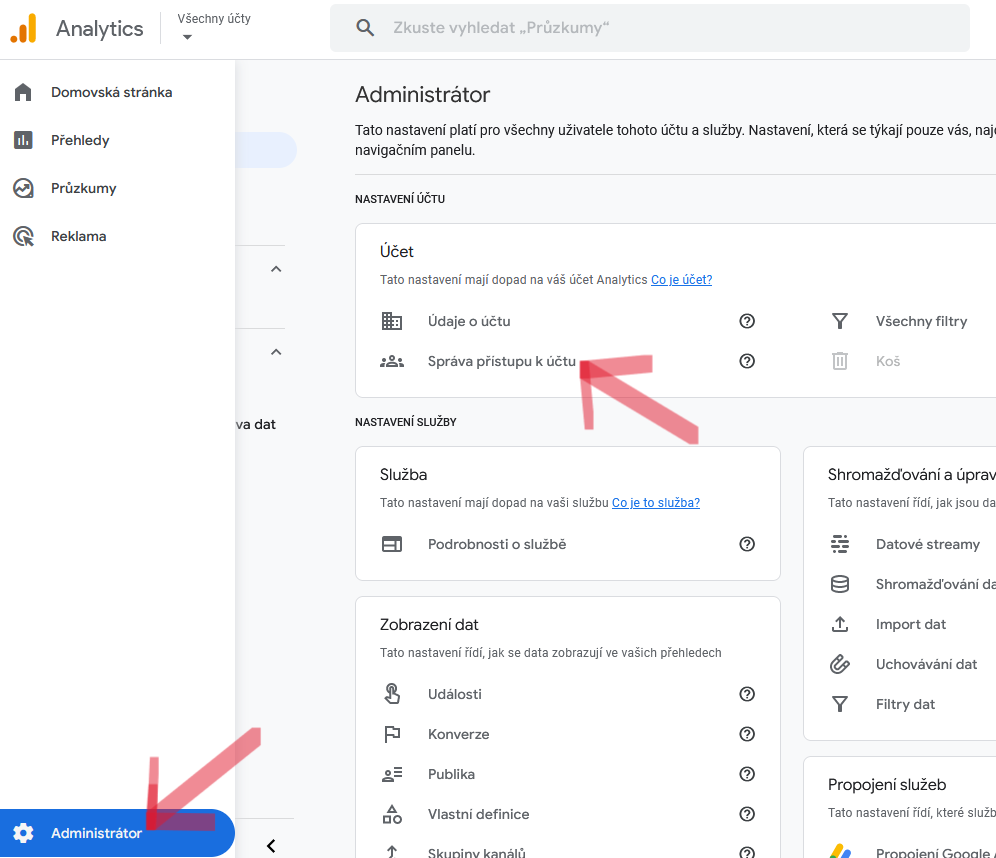Open Vlastní definice
996x858 pixels.
pos(478,814)
